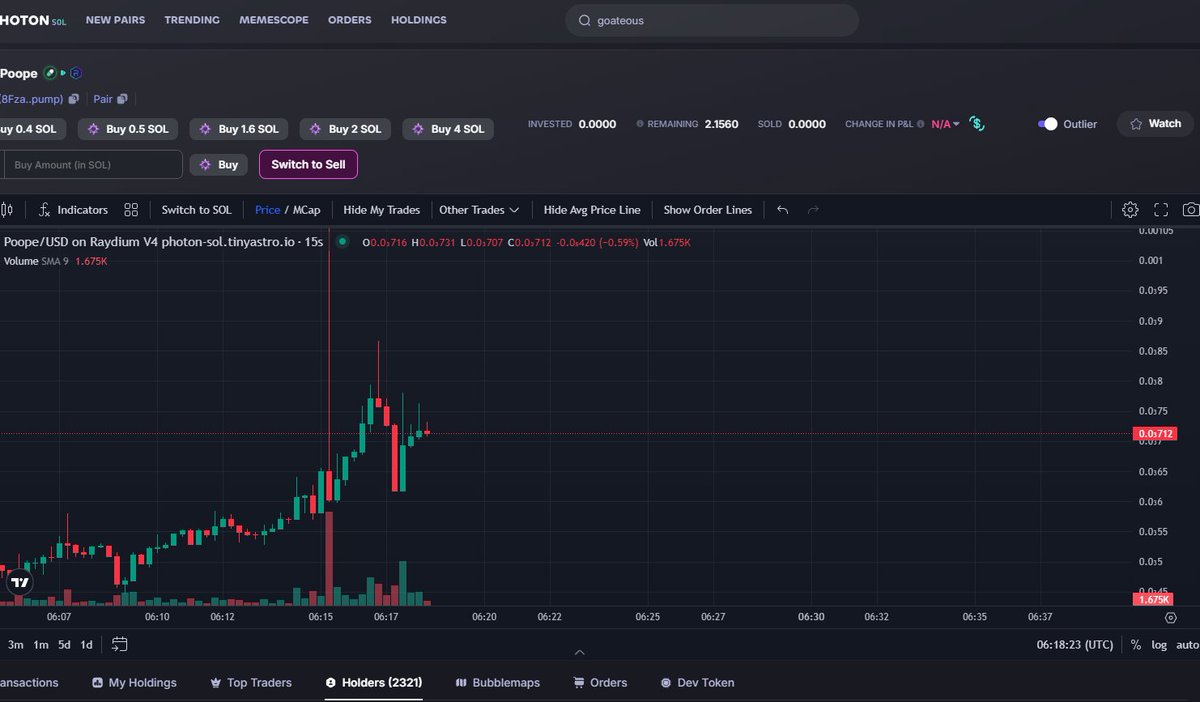
Task: Click the sparkle icon on Buy 2 SOL
Action: pos(316,129)
